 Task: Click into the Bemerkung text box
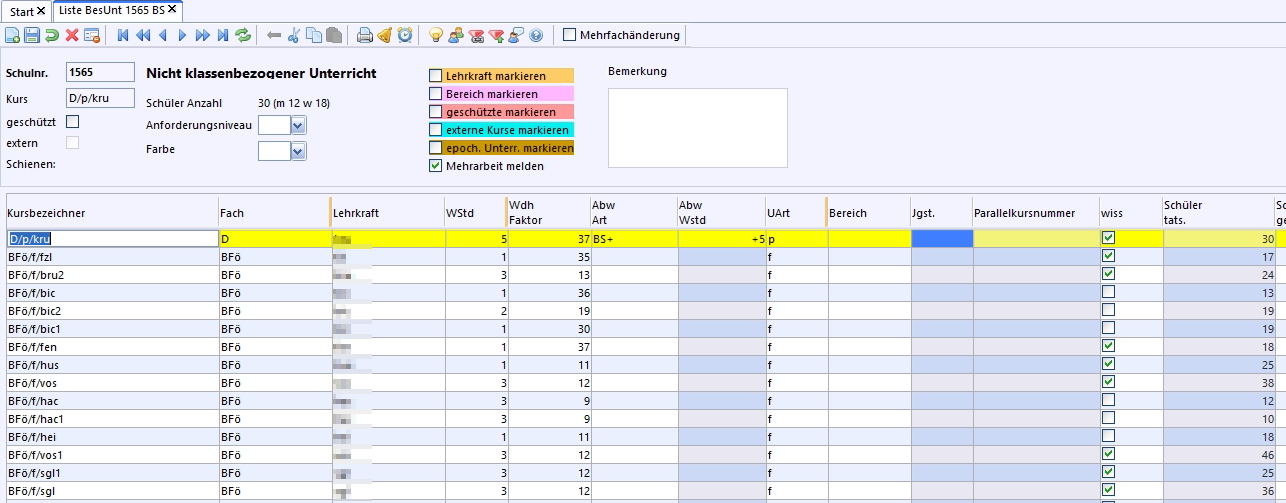(697, 128)
